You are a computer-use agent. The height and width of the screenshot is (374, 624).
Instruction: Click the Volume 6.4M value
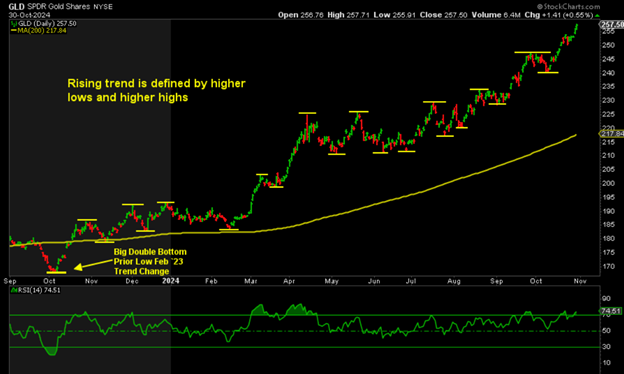click(x=496, y=15)
